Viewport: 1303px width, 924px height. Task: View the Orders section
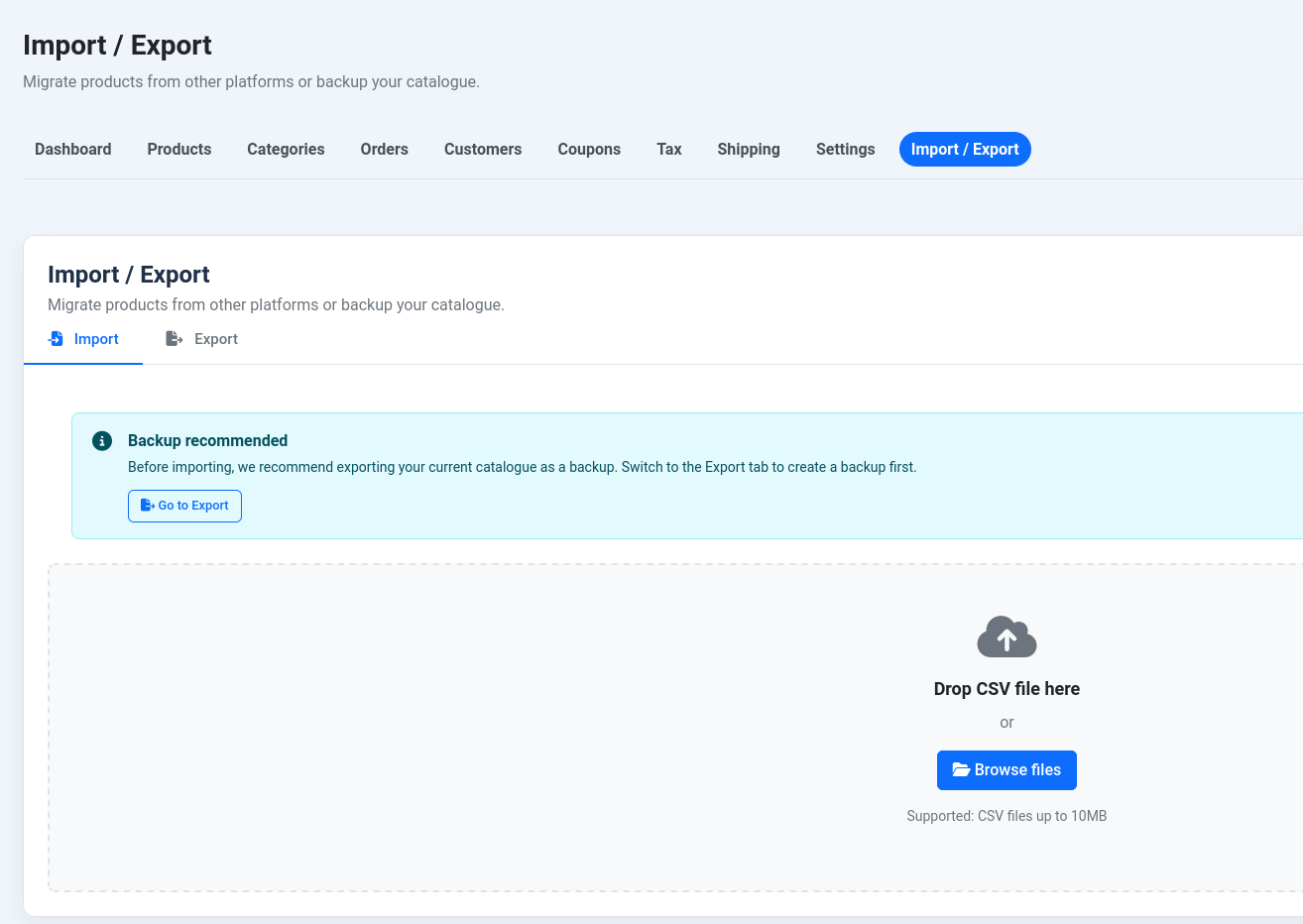(384, 150)
